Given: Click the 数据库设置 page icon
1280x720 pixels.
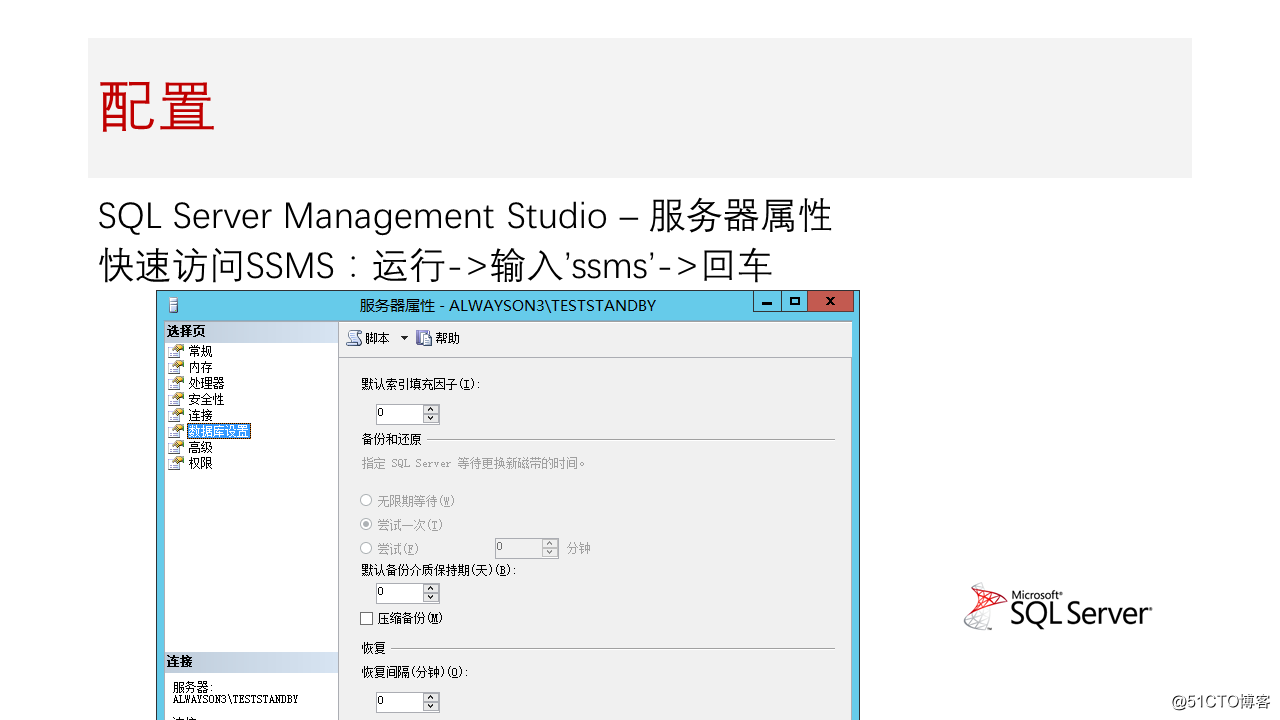Looking at the screenshot, I should [176, 431].
